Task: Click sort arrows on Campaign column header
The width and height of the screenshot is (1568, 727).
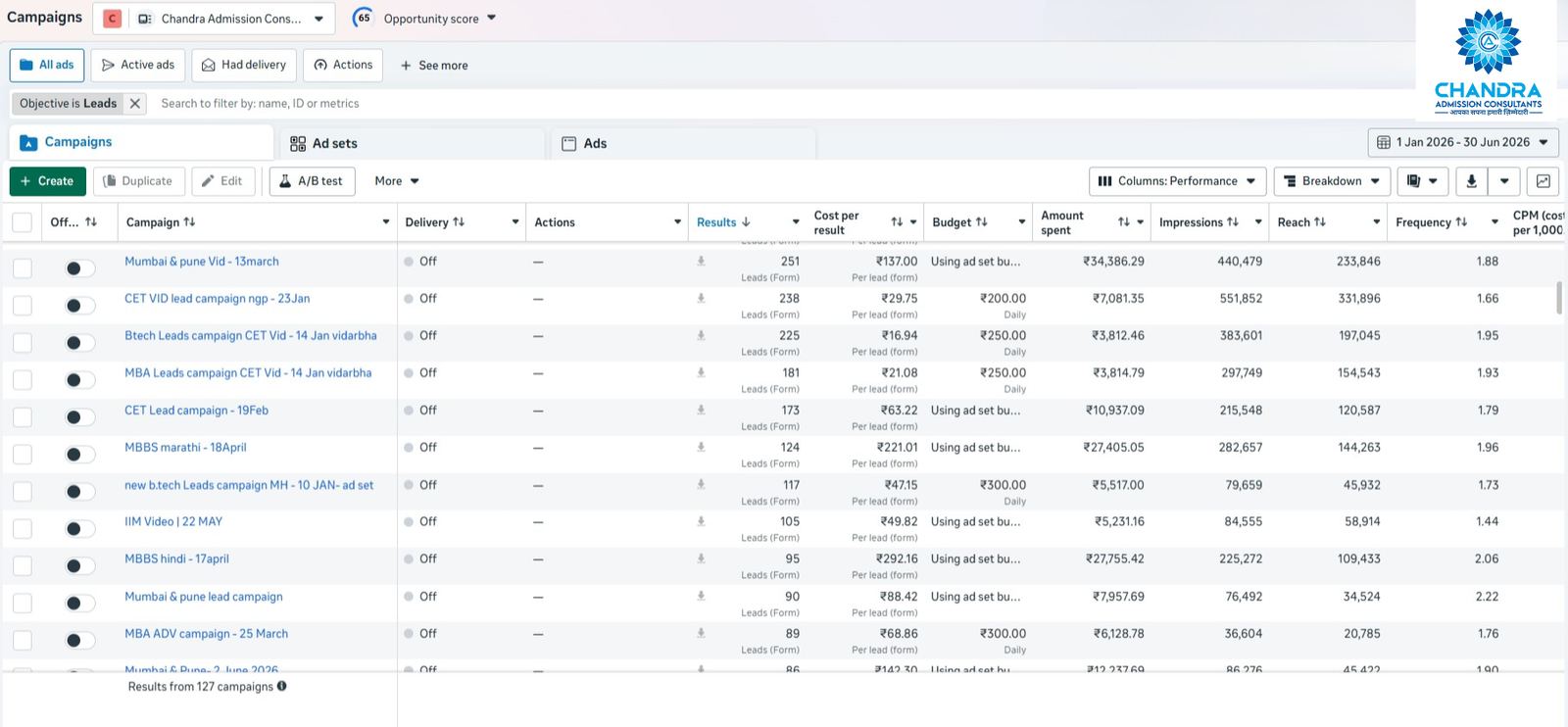Action: (189, 222)
